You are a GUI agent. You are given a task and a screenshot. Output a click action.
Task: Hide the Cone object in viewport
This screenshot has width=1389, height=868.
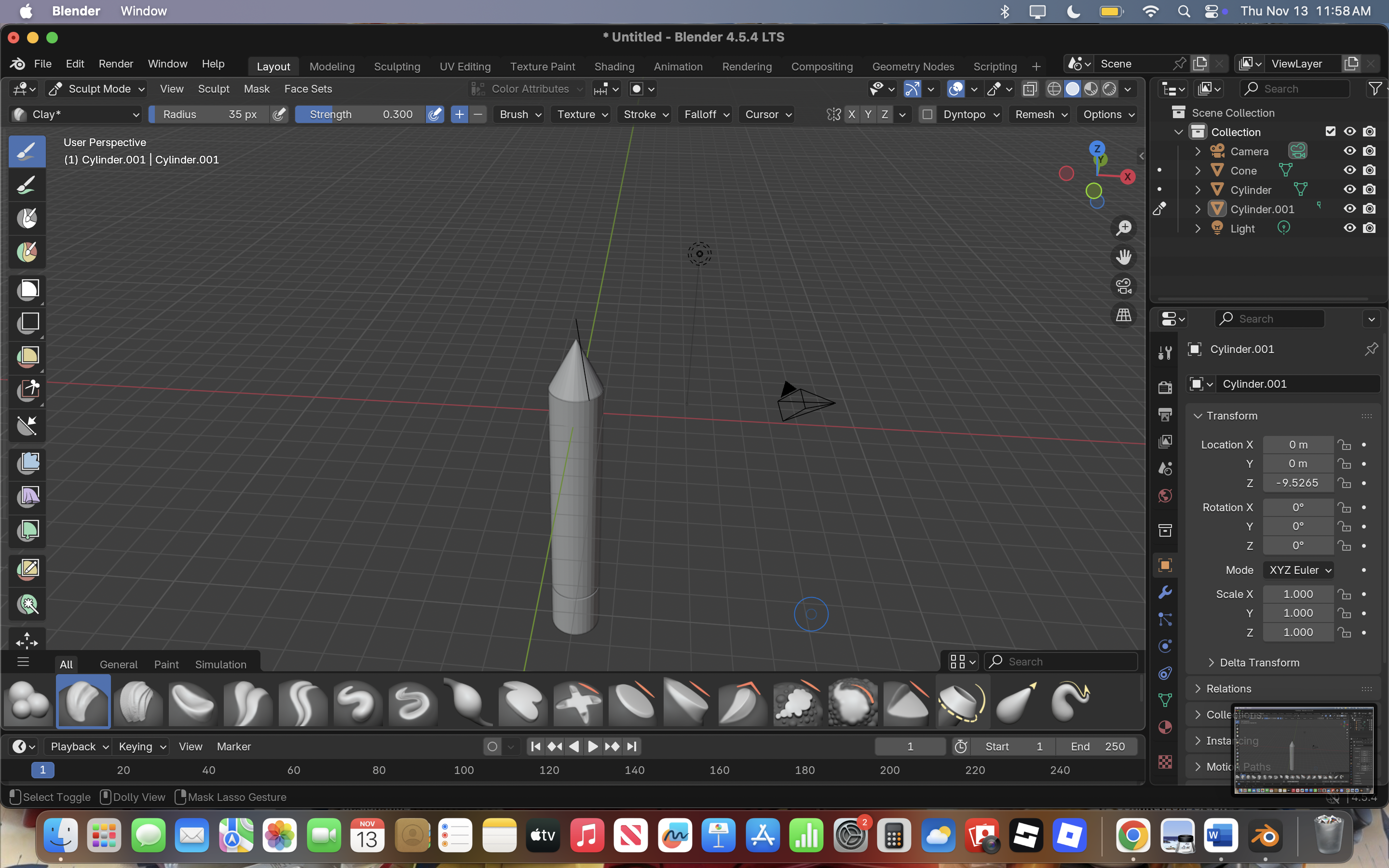[x=1349, y=171]
